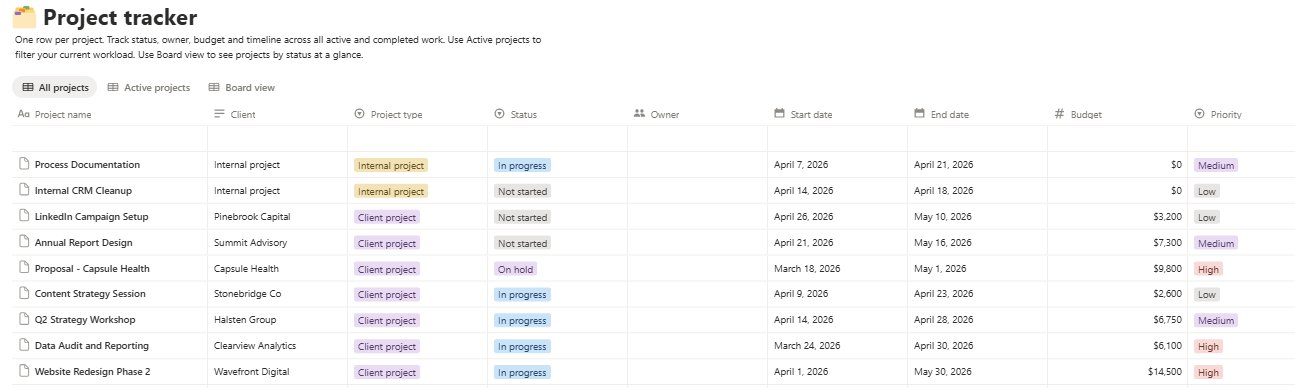Click the Pinebrook Capital client cell
Screen dimensions: 1295x388
click(x=277, y=217)
